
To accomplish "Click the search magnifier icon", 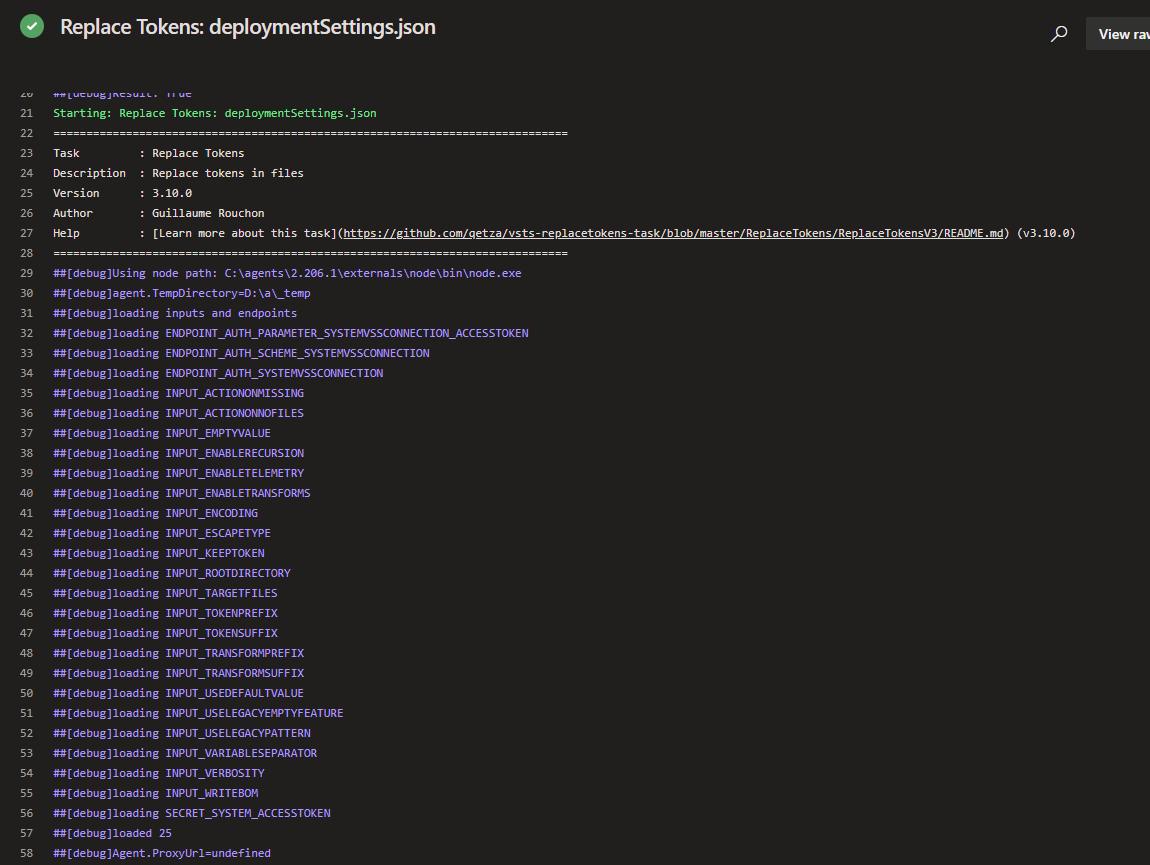I will click(1059, 33).
